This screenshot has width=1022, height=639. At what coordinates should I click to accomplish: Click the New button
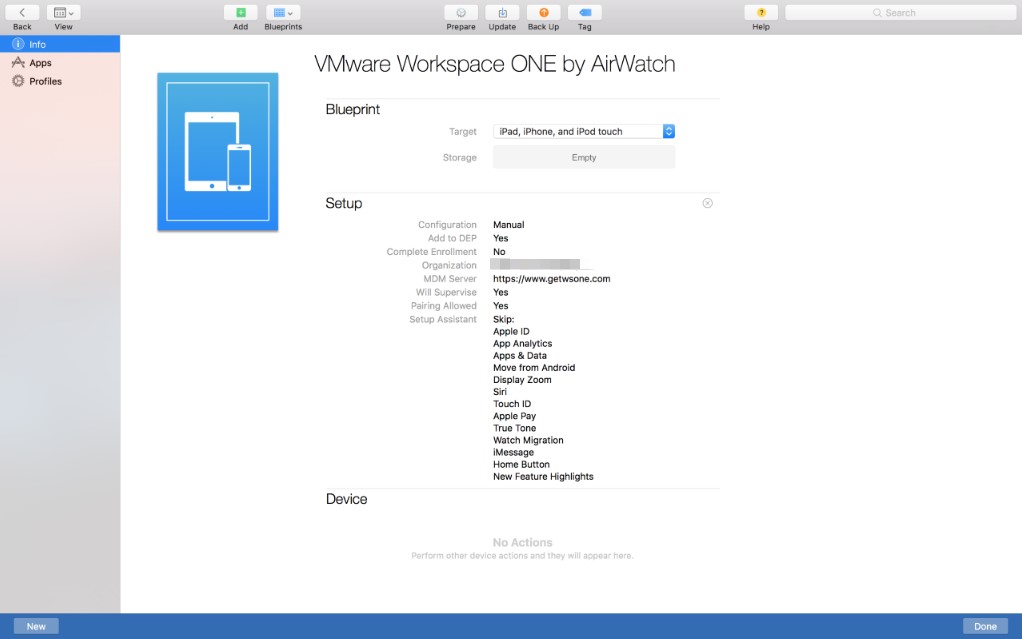coord(36,626)
